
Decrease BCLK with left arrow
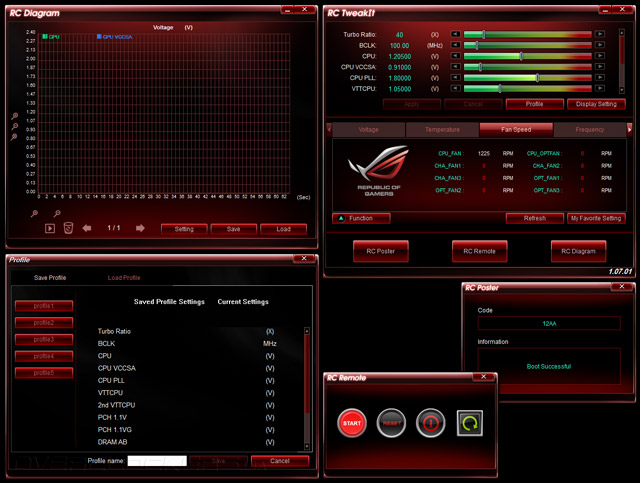pos(456,45)
